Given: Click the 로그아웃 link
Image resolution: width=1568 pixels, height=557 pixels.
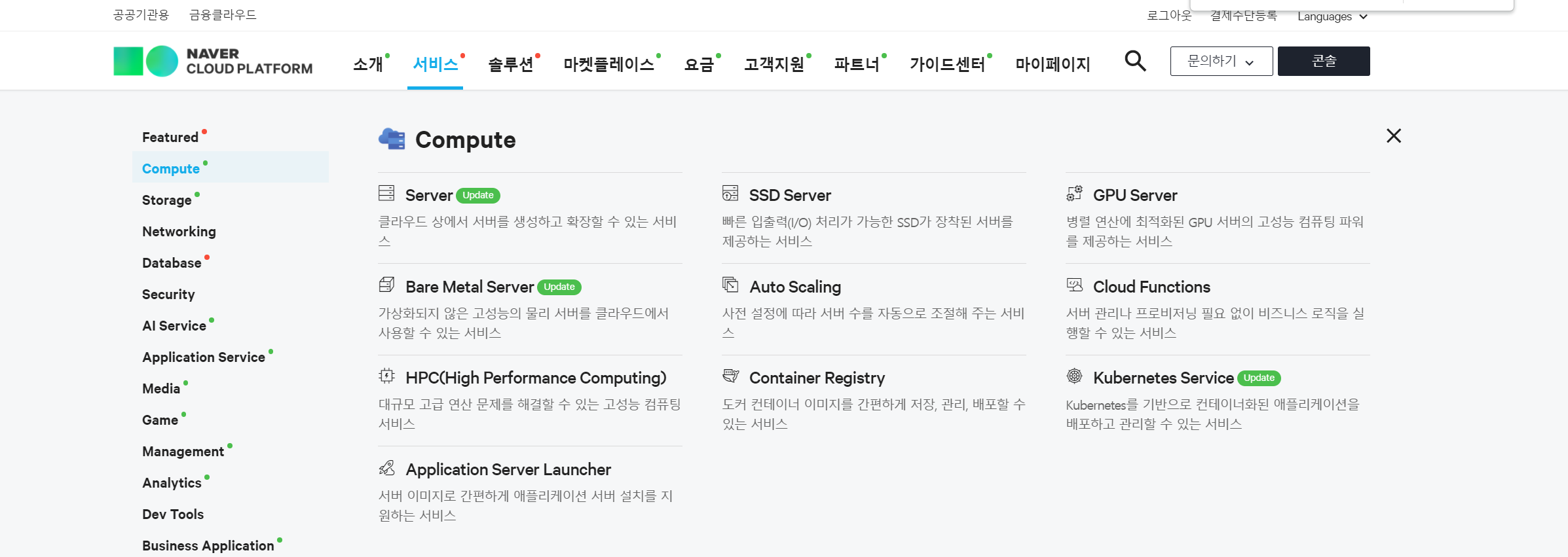Looking at the screenshot, I should coord(1169,16).
